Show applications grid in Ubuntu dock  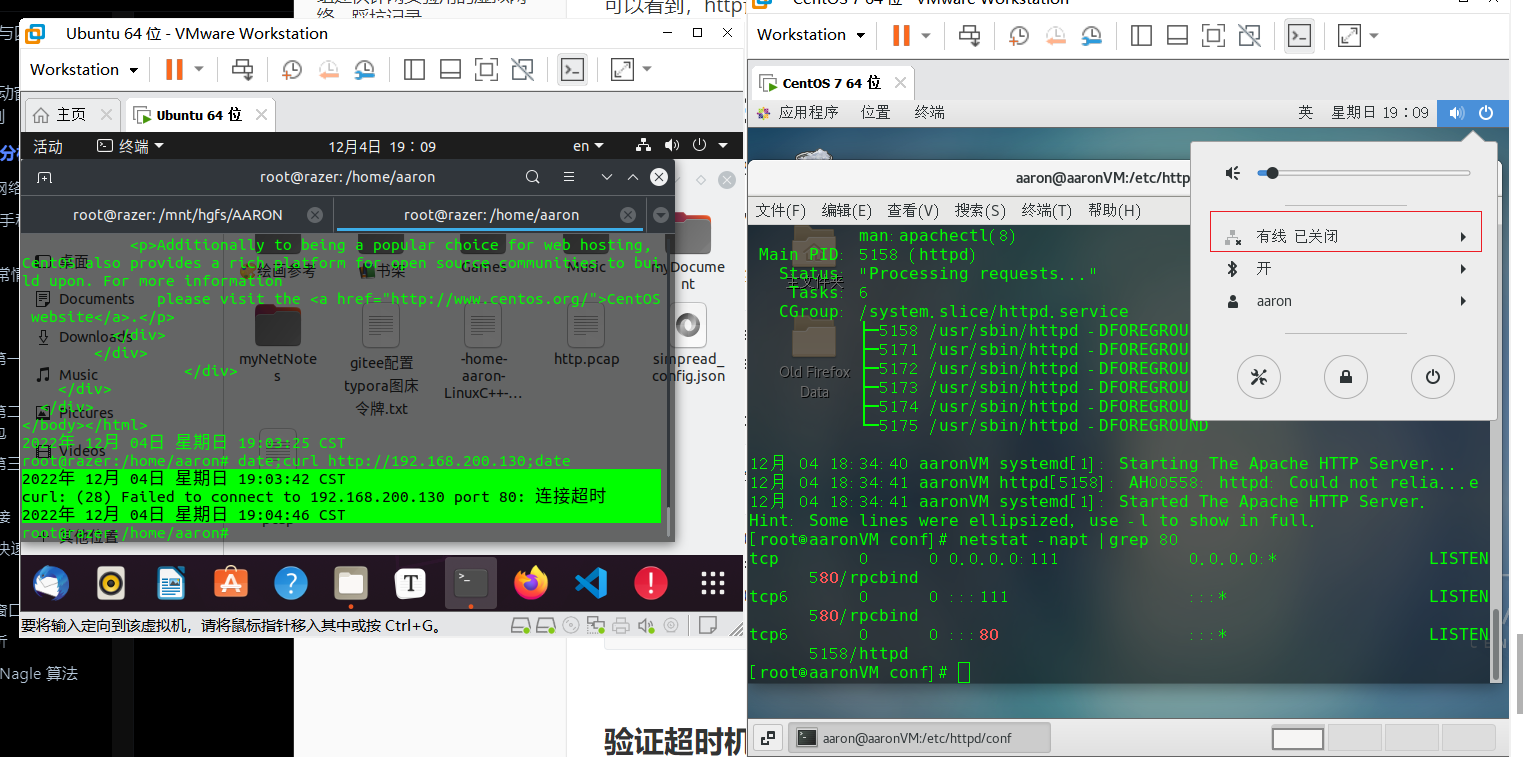coord(712,582)
